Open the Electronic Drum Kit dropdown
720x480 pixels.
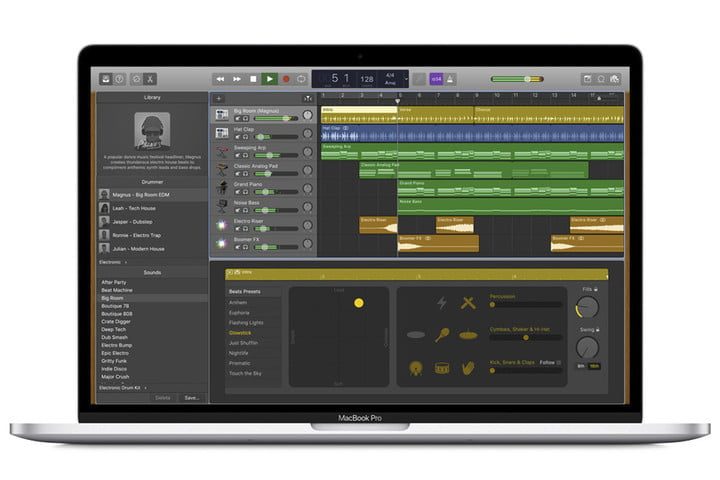[123, 388]
